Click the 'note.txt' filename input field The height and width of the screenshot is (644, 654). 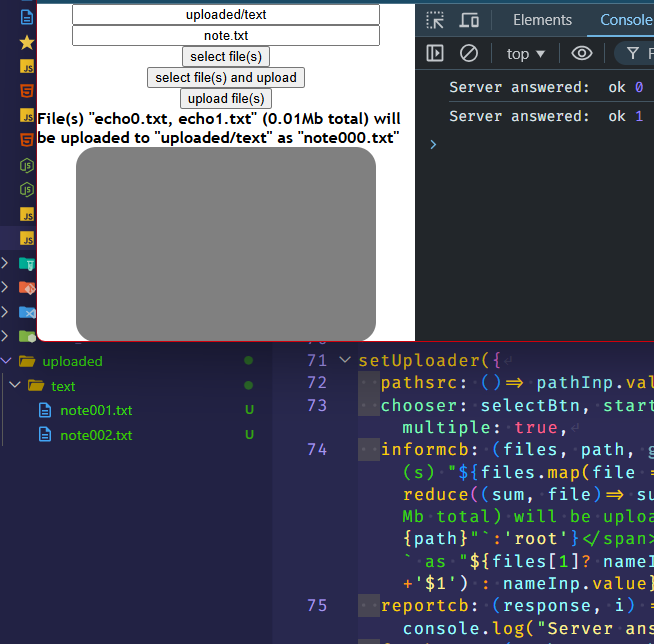tap(226, 35)
